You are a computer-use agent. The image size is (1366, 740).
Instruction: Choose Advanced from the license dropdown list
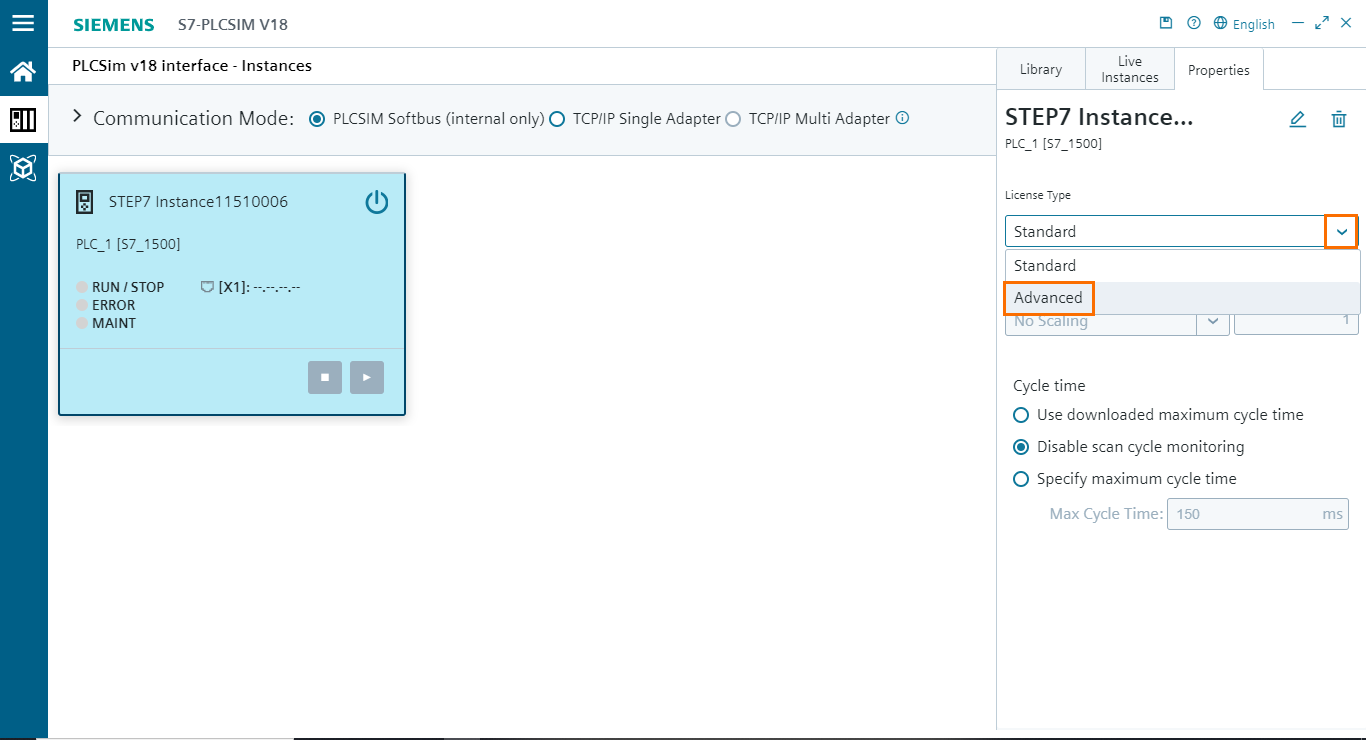pyautogui.click(x=1048, y=298)
